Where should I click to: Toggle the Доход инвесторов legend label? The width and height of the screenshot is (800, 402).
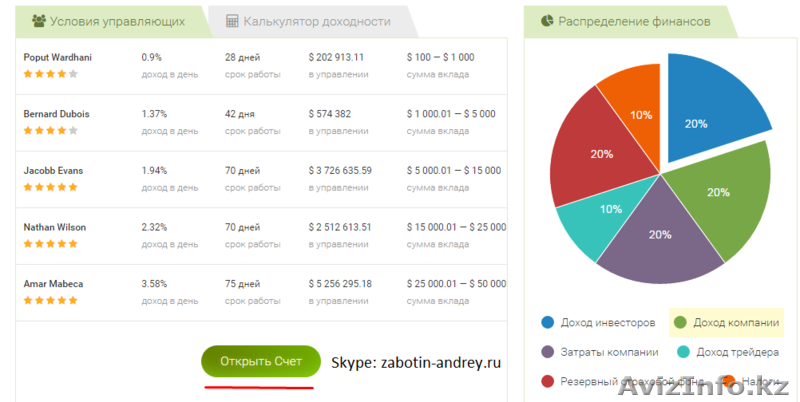coord(608,323)
